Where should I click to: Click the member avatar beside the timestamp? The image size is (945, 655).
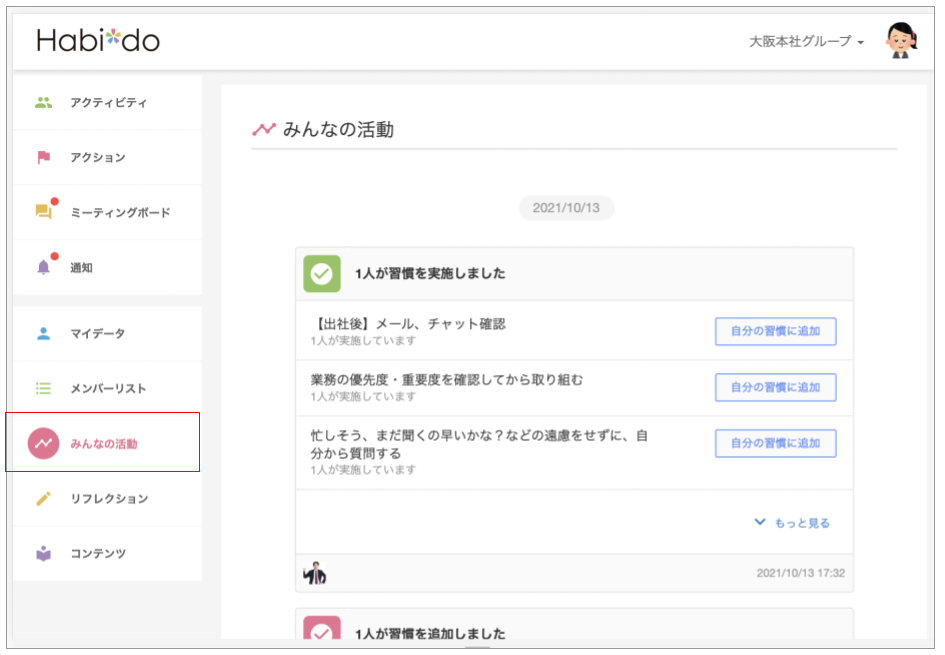click(x=315, y=573)
